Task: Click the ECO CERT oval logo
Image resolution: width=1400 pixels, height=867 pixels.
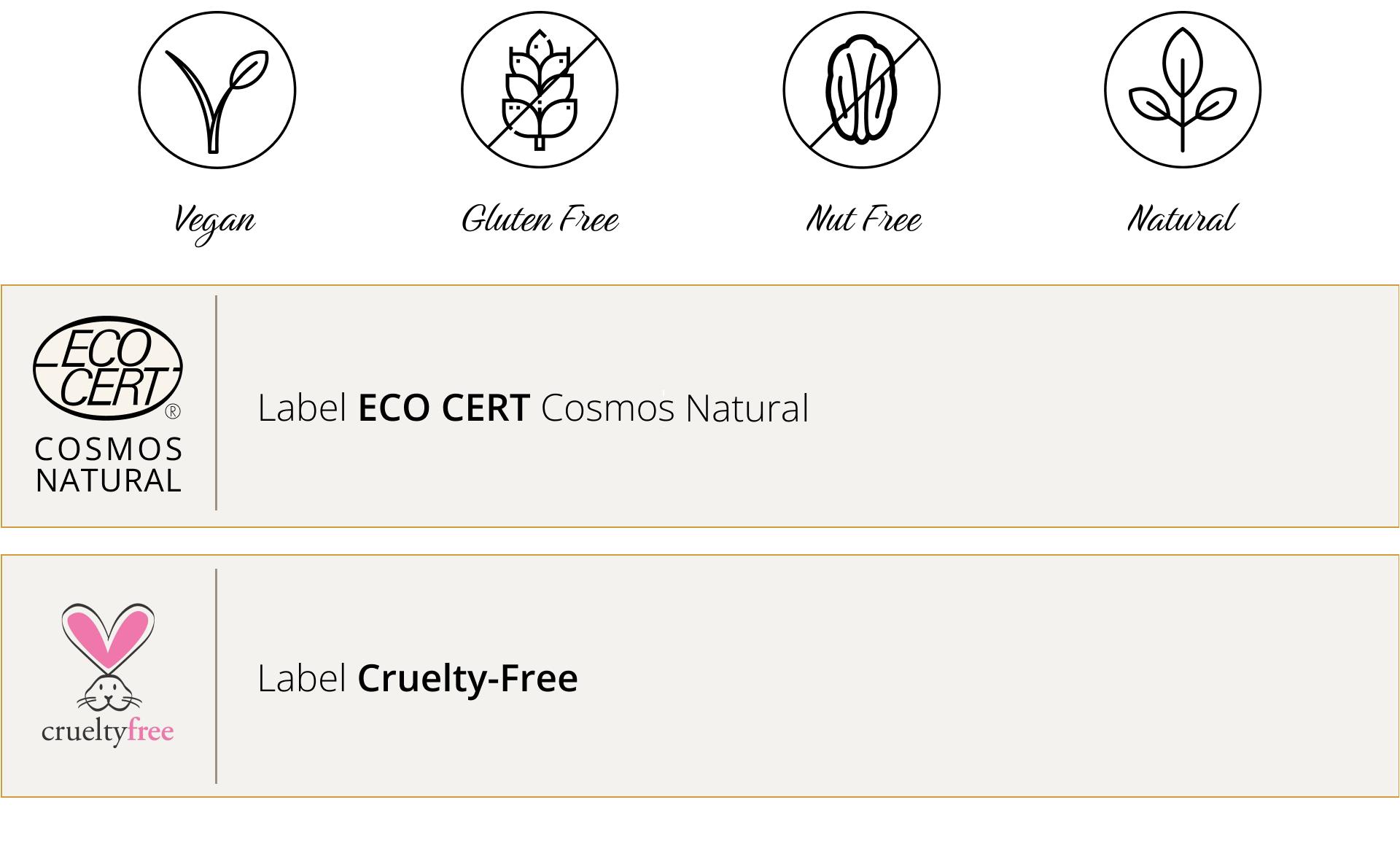Action: click(108, 368)
